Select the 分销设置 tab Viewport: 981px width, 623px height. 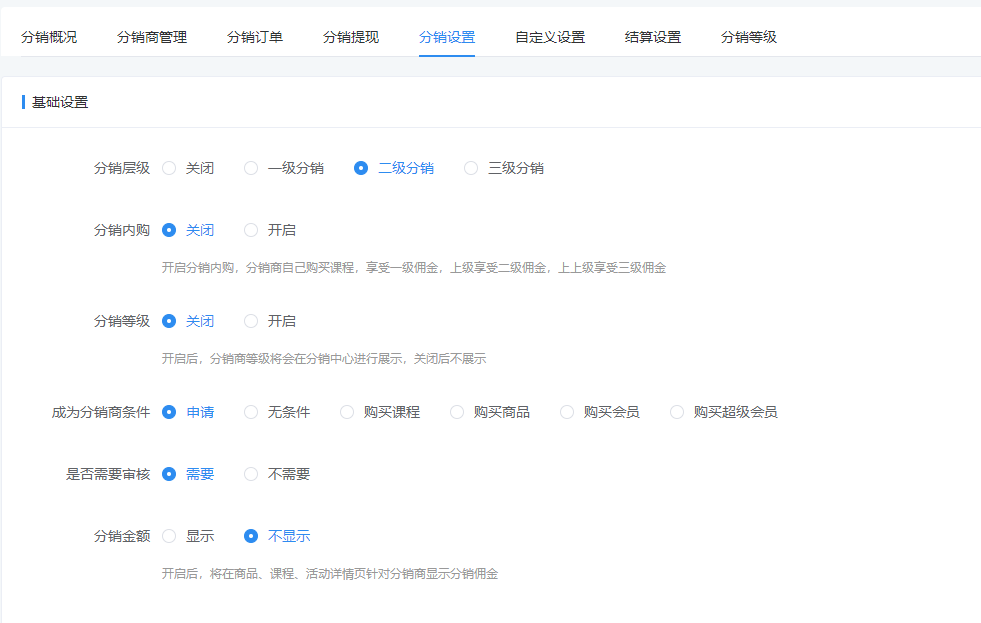click(x=447, y=38)
